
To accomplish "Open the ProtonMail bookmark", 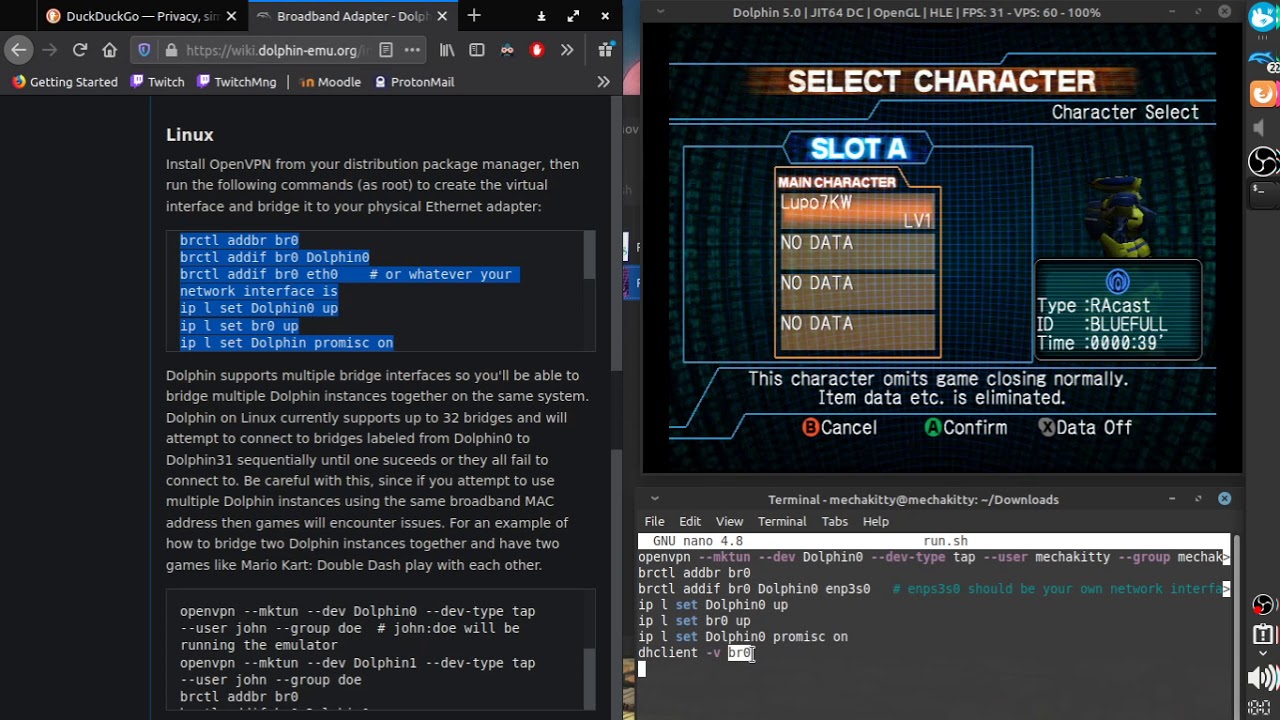I will 414,82.
